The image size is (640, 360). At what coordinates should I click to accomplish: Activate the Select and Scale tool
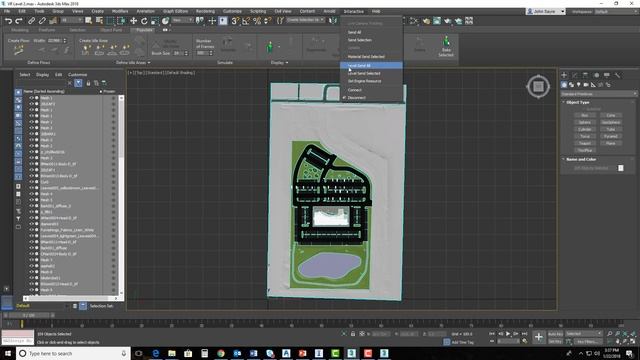(x=155, y=21)
